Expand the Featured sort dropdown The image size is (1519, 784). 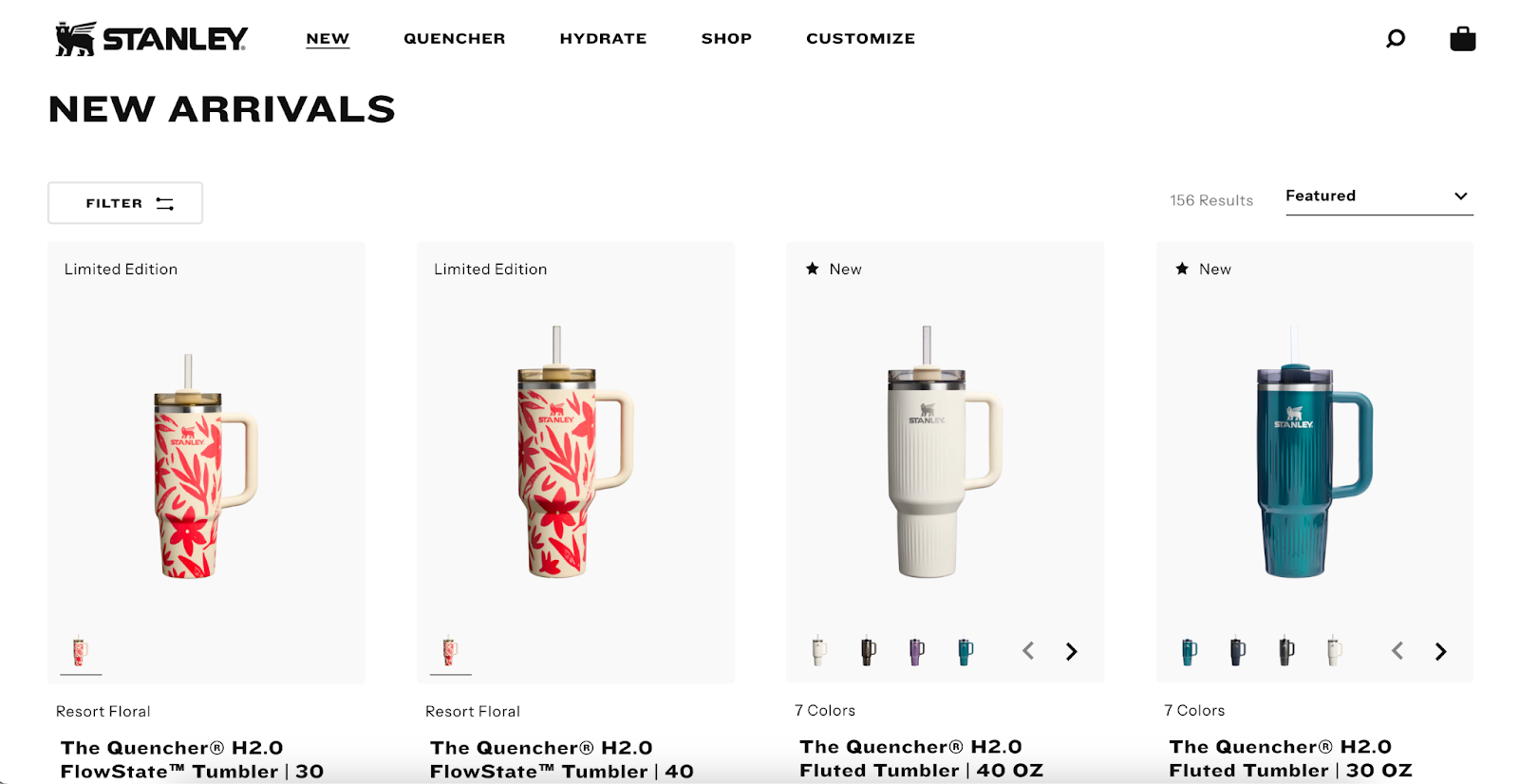tap(1378, 196)
